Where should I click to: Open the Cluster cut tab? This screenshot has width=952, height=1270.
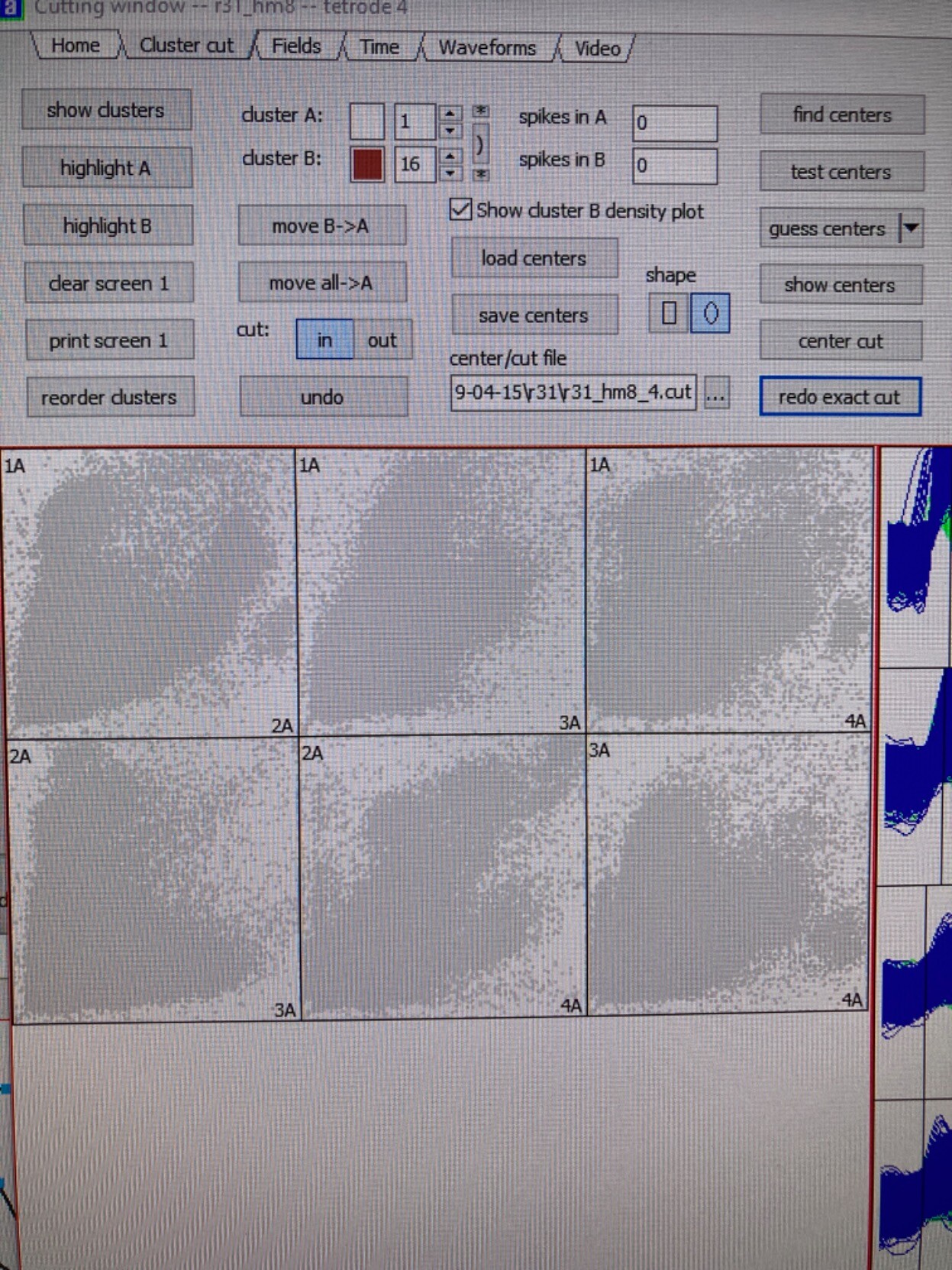point(186,46)
